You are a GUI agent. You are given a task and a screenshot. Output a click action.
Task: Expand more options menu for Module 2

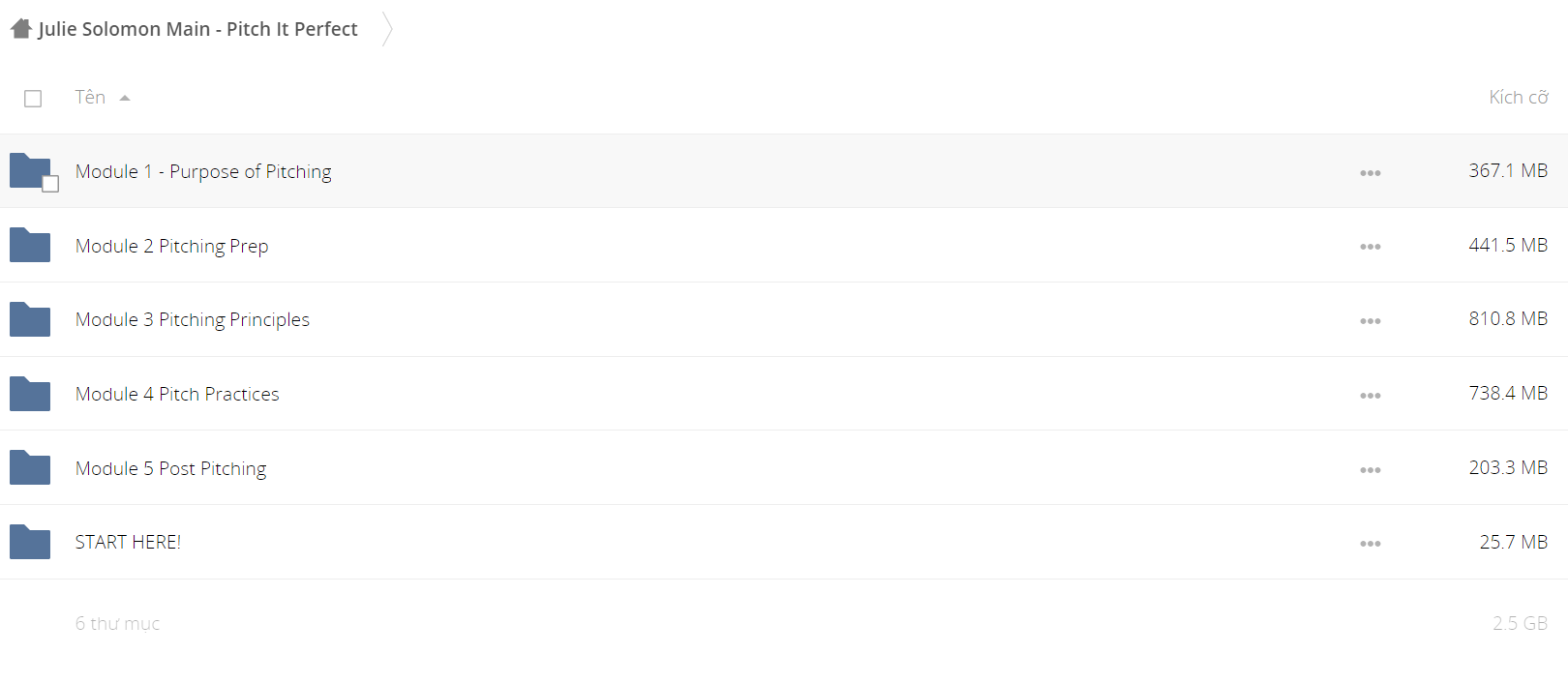[x=1370, y=247]
